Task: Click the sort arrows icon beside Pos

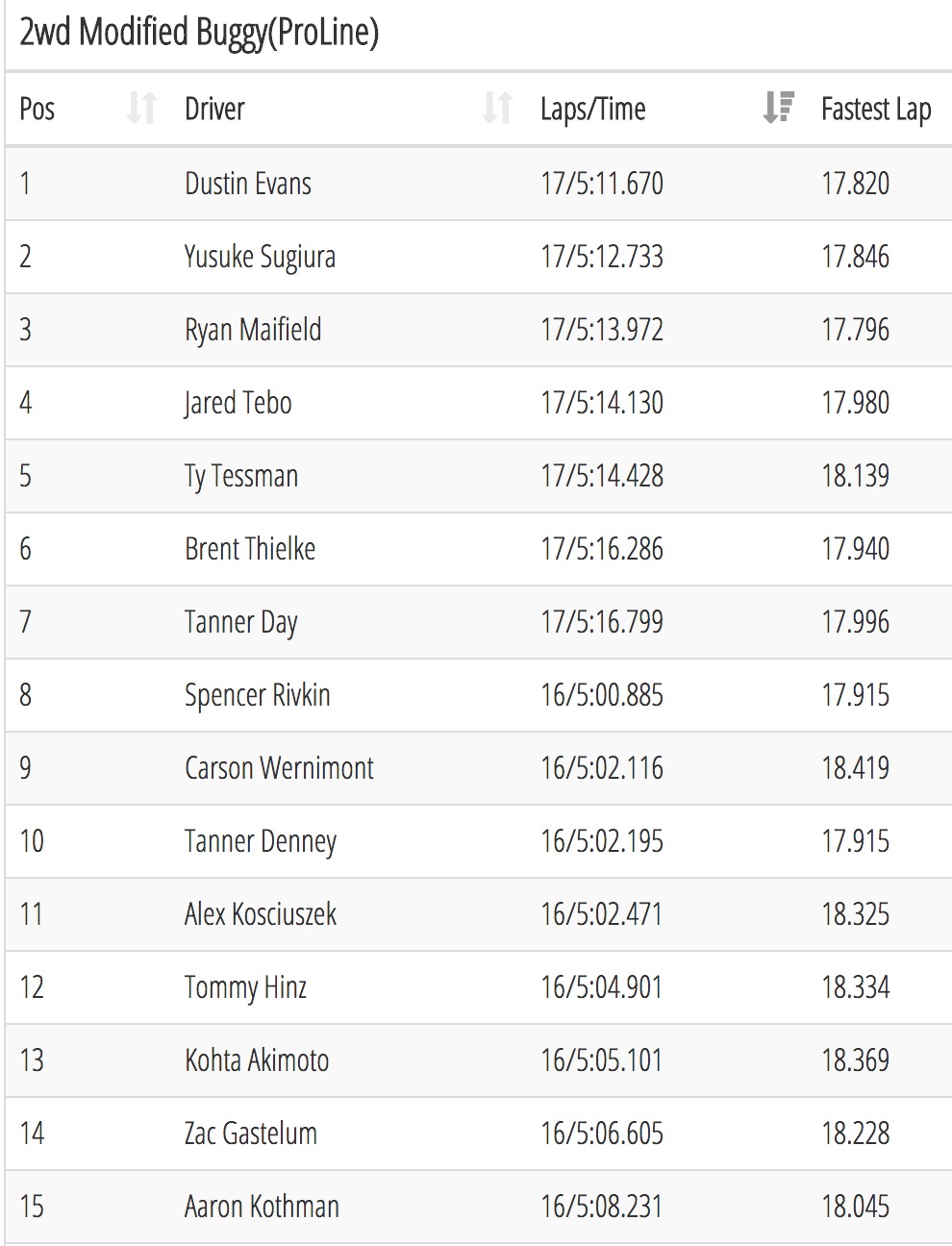Action: [x=141, y=109]
